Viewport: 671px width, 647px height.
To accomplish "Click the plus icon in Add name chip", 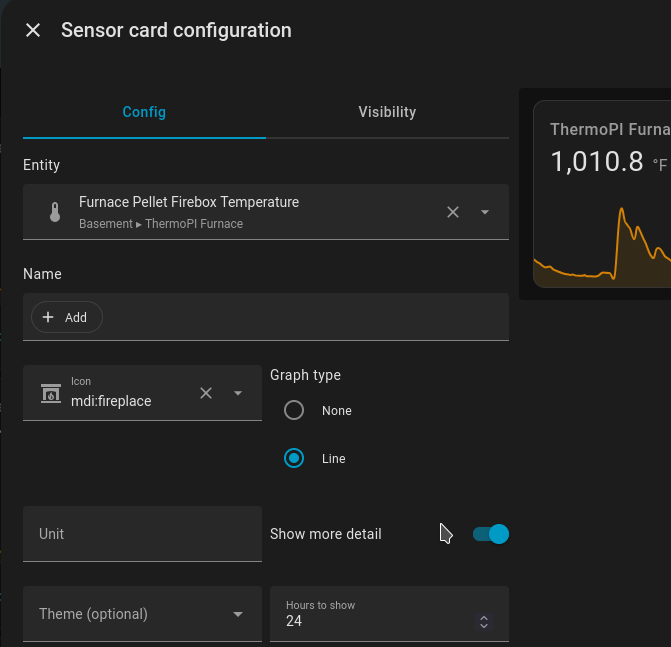I will click(48, 317).
